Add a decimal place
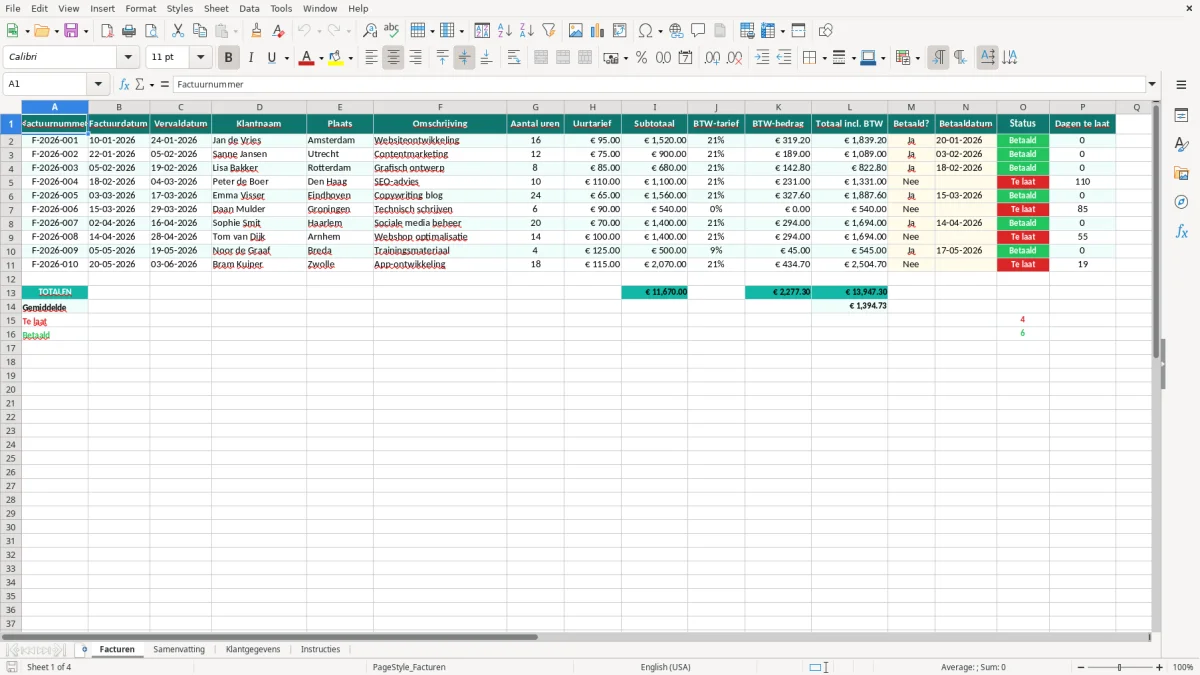 (x=712, y=58)
